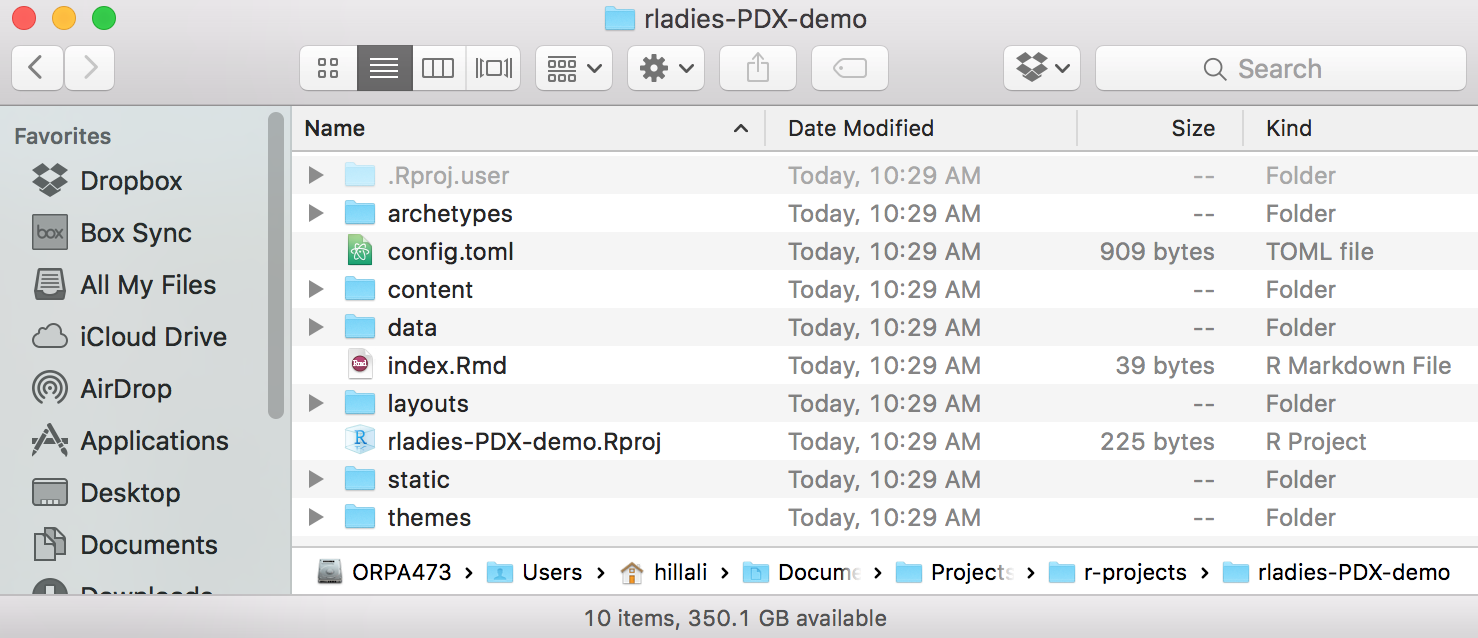
Task: Go to r-projects in path bar
Action: [x=1135, y=572]
